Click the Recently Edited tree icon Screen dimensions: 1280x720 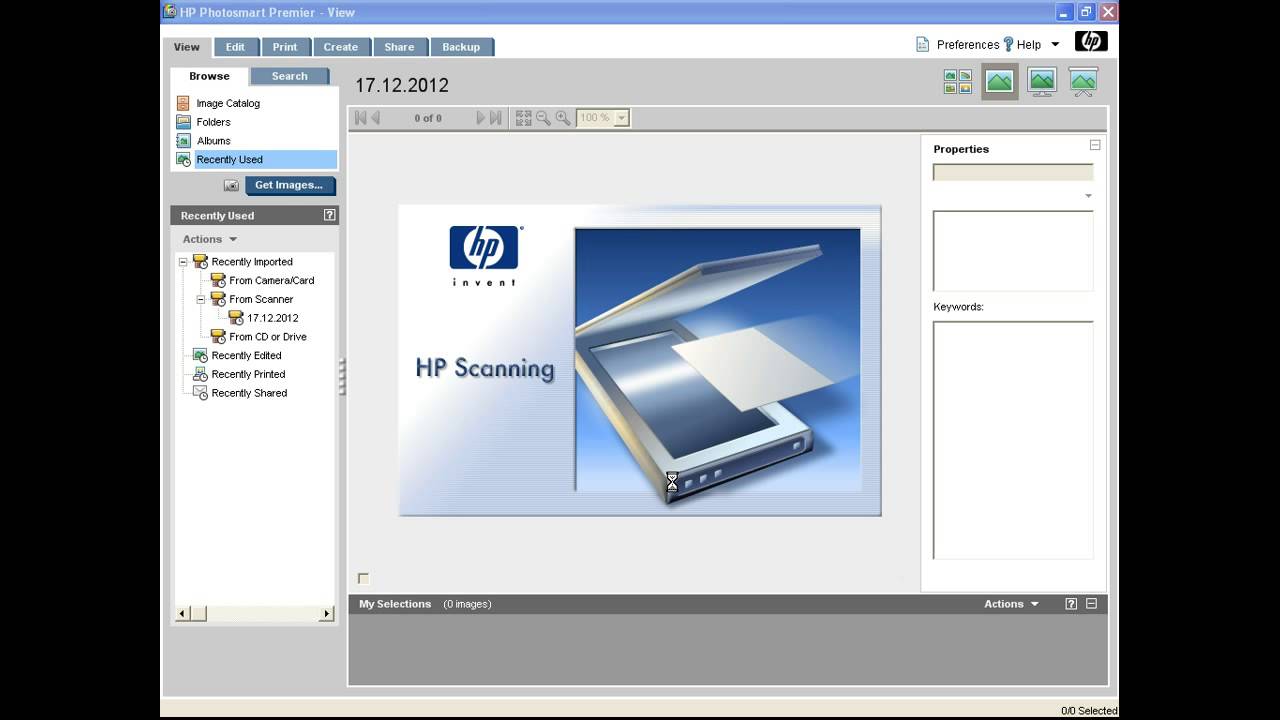coord(200,356)
